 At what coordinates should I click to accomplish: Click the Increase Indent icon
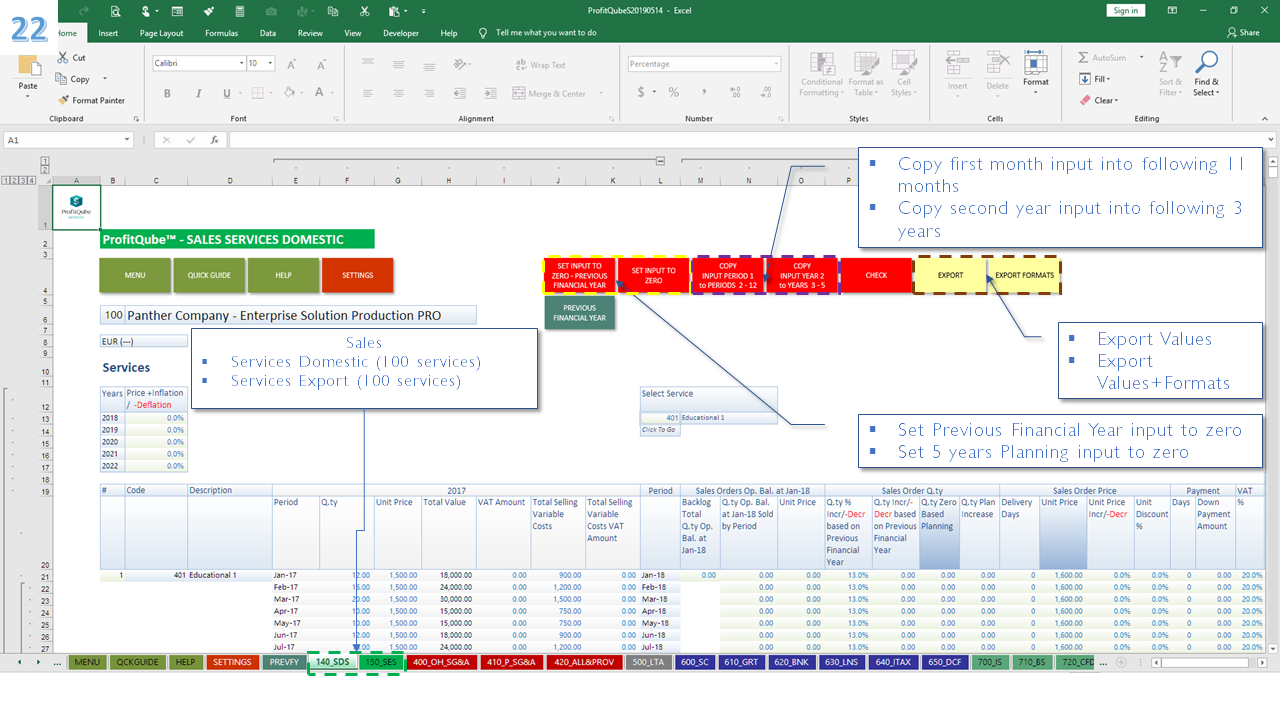[x=490, y=93]
